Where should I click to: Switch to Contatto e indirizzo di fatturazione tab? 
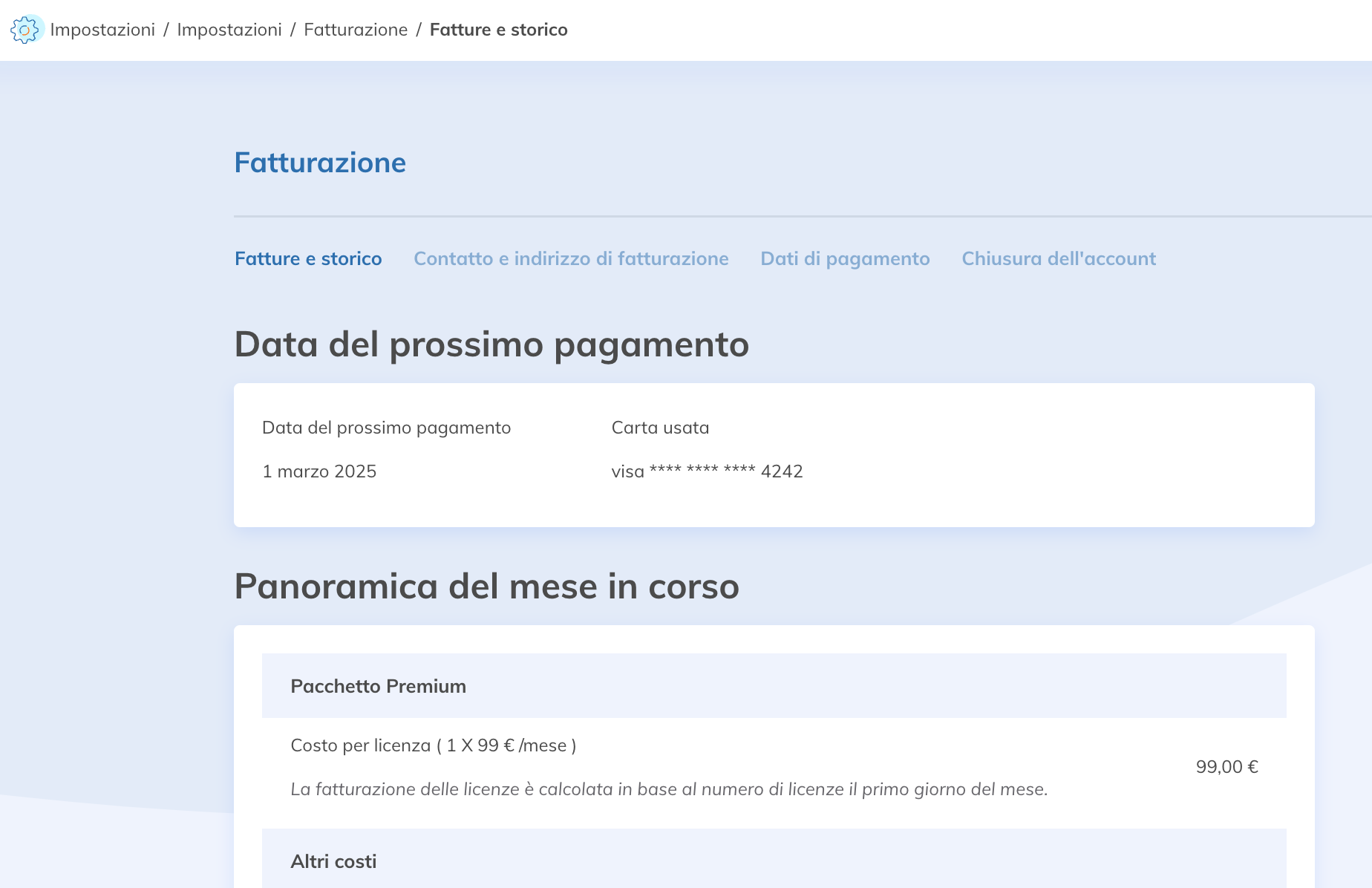[571, 258]
